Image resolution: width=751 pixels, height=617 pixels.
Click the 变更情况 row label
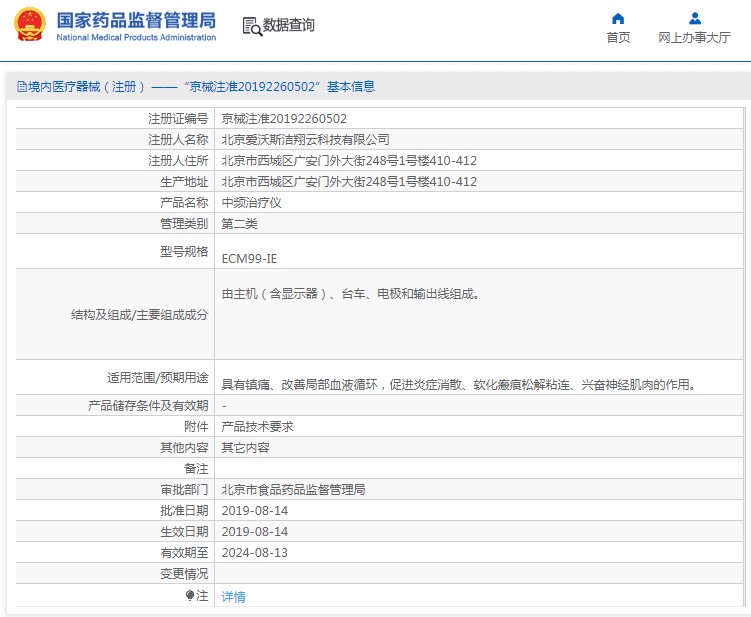[x=184, y=574]
